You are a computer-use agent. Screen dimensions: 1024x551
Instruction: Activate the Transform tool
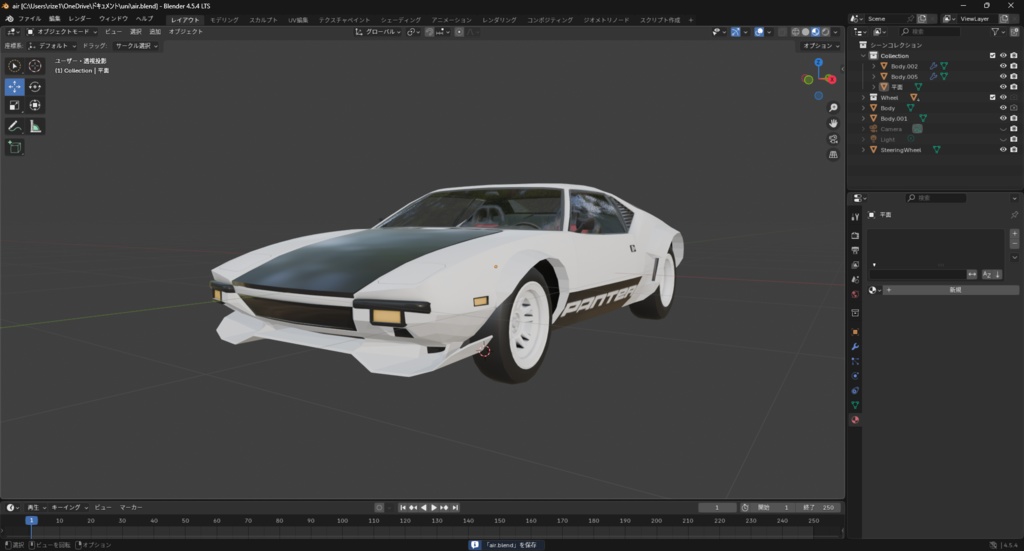pos(35,105)
